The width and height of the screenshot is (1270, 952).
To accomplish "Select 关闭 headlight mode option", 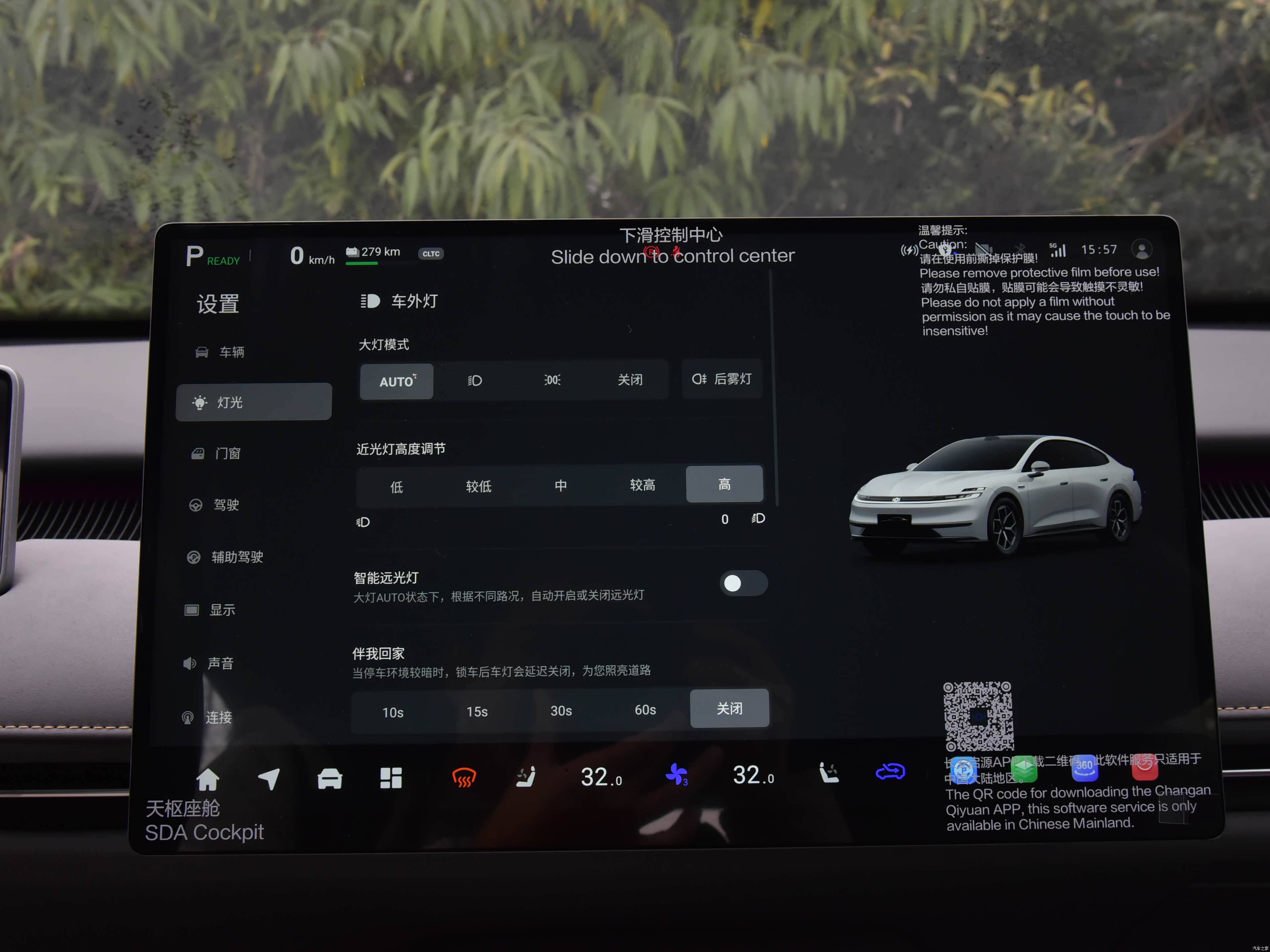I will click(x=630, y=380).
